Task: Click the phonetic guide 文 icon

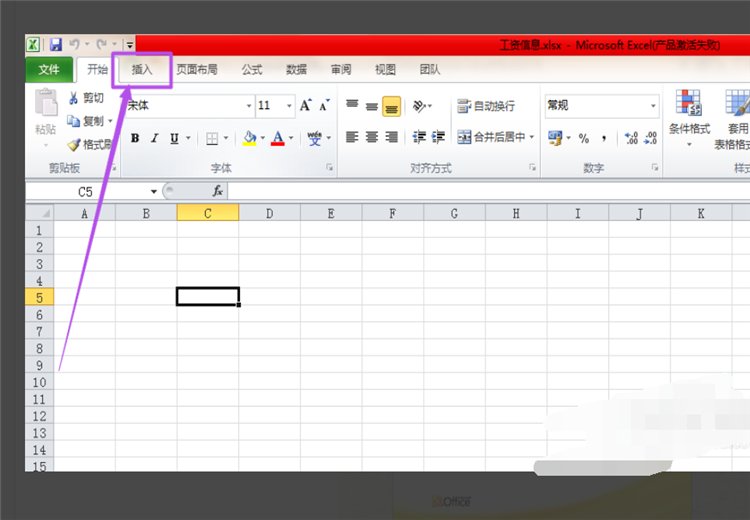Action: 314,138
